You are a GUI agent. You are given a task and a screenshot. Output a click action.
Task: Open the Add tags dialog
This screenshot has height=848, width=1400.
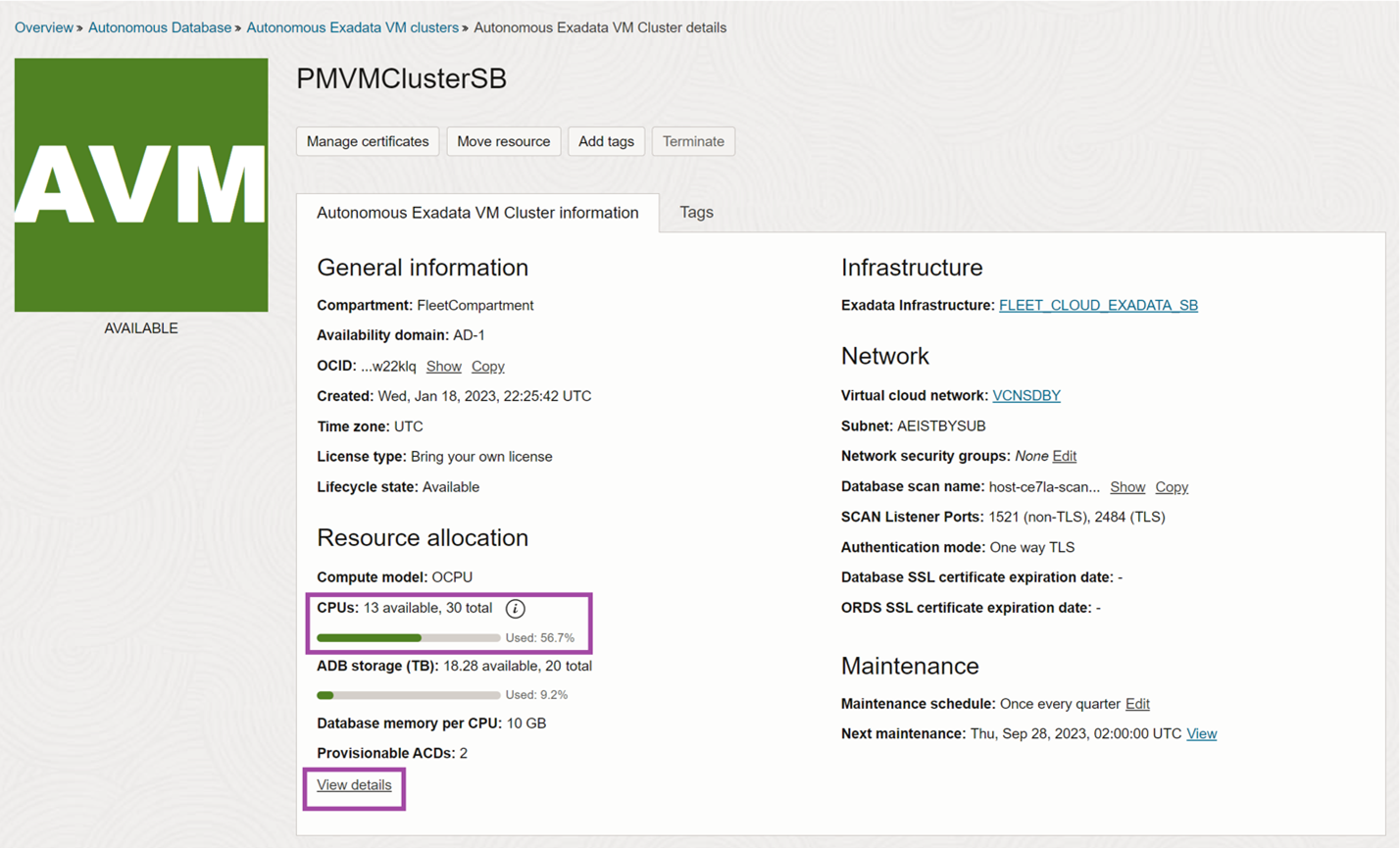(x=606, y=141)
